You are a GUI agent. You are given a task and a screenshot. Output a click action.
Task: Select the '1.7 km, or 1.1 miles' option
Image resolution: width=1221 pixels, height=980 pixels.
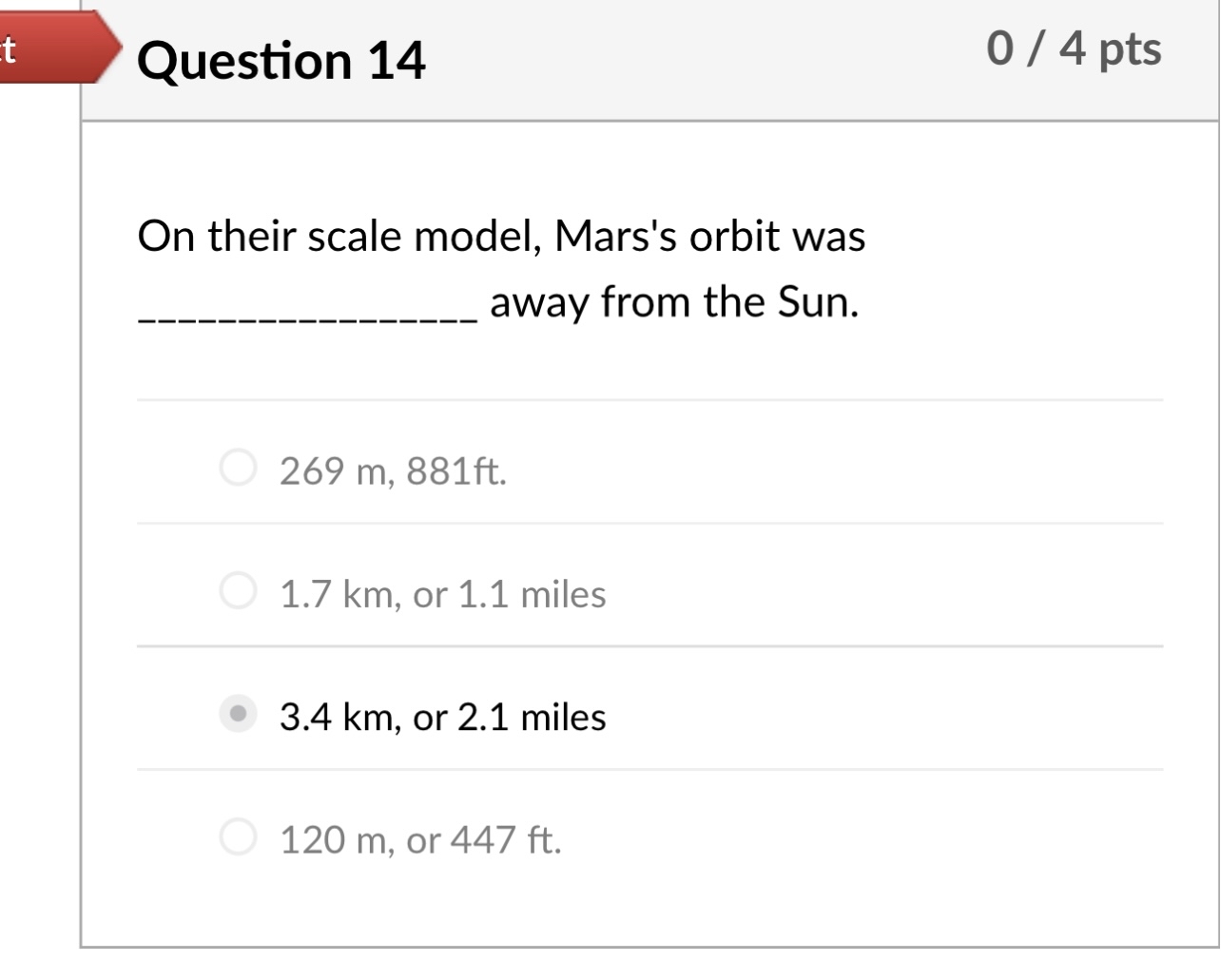(x=237, y=589)
